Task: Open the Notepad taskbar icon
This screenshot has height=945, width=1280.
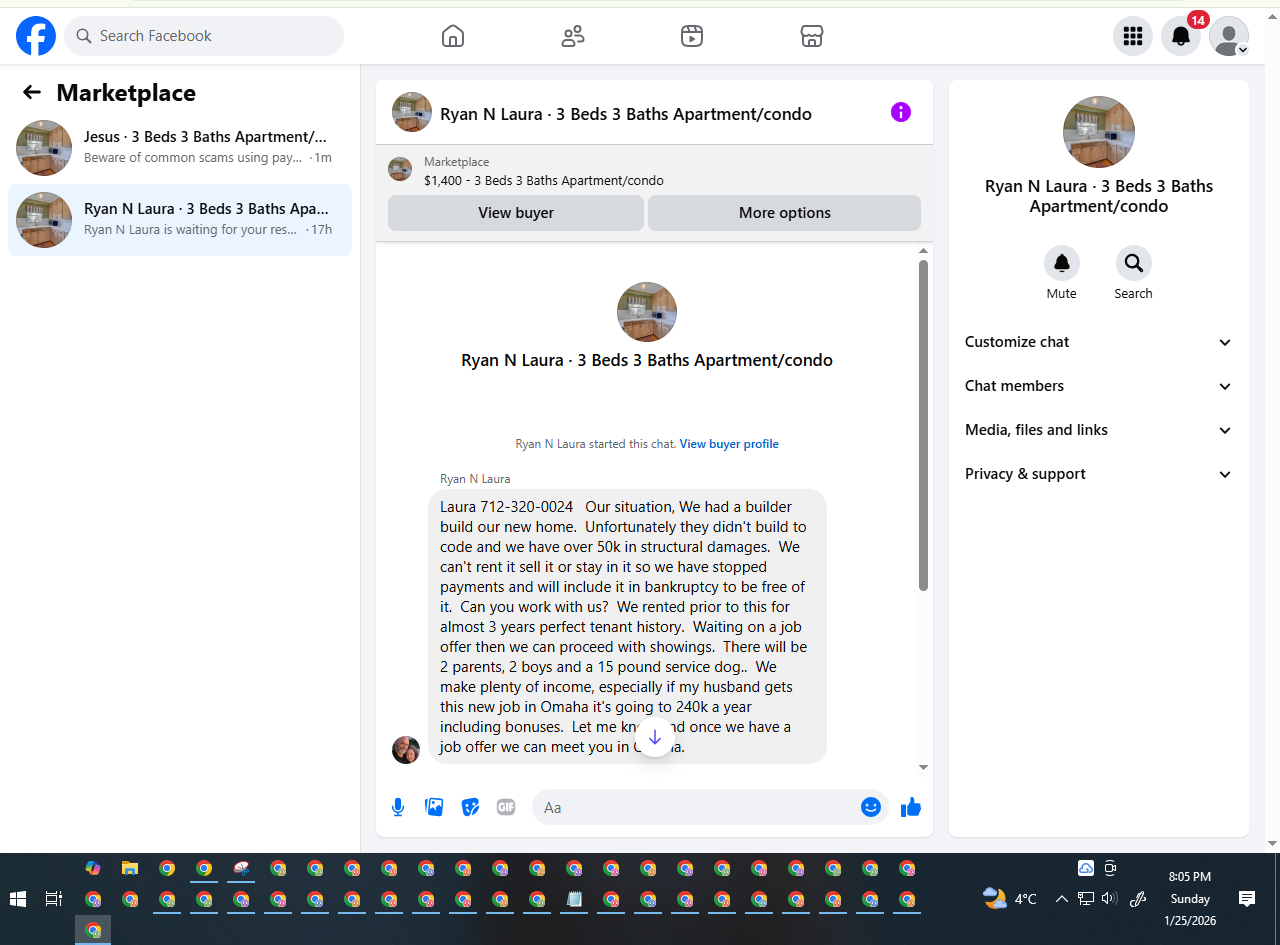Action: pos(574,899)
